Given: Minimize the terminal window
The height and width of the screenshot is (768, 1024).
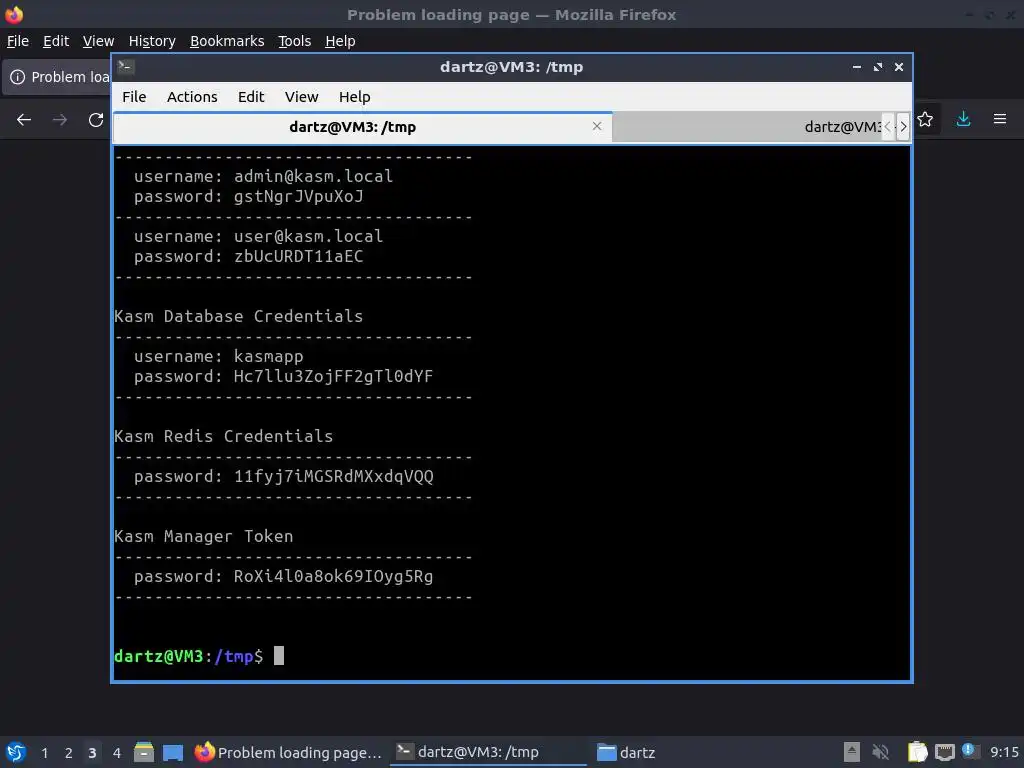Looking at the screenshot, I should pyautogui.click(x=857, y=67).
